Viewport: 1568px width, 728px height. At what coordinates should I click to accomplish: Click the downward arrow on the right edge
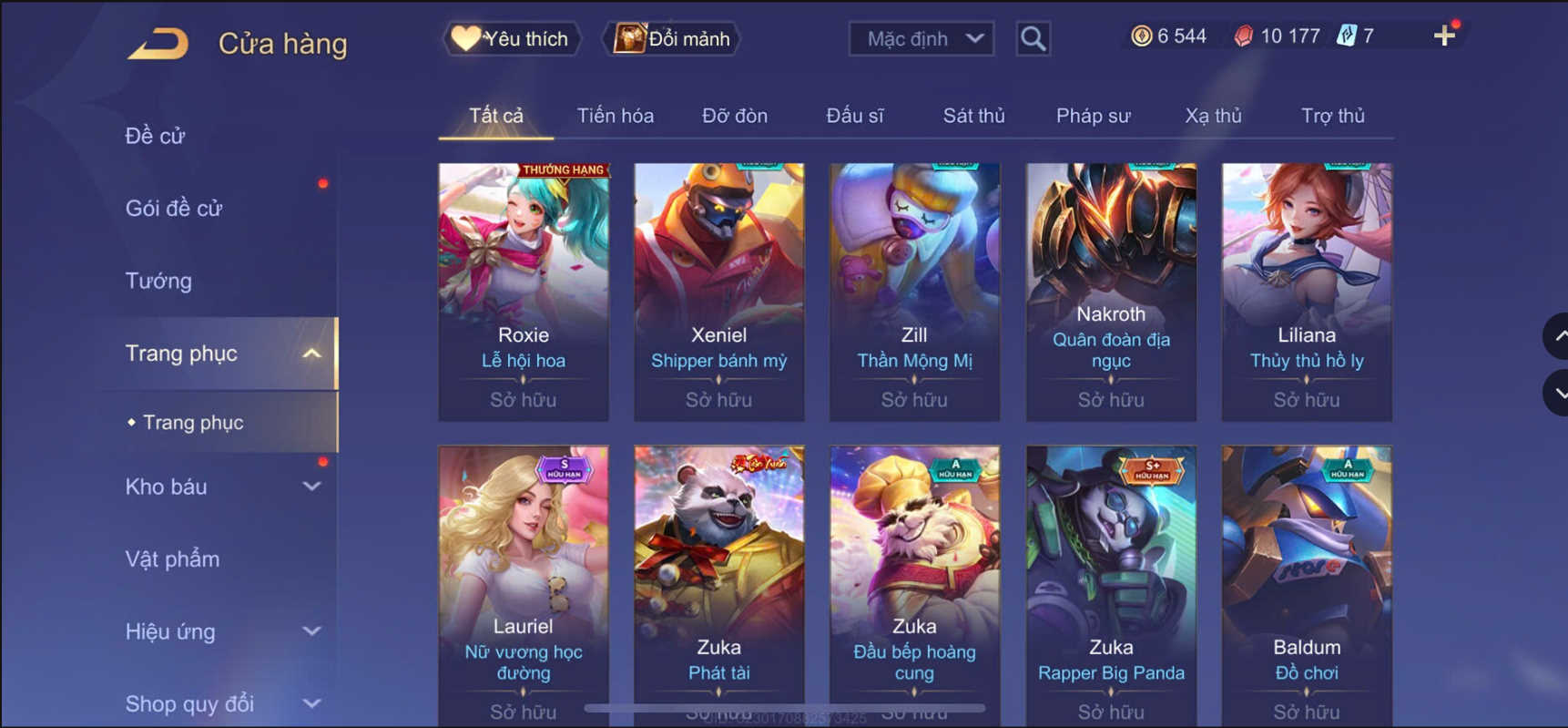1557,393
